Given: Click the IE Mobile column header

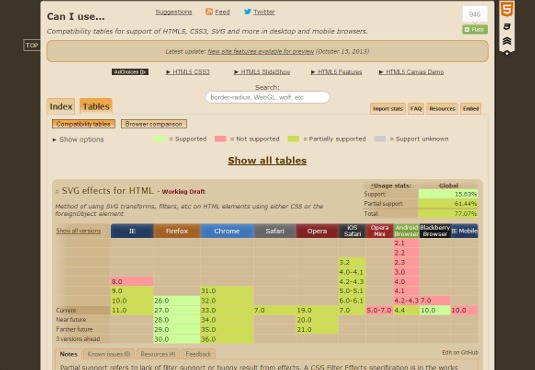Looking at the screenshot, I should pyautogui.click(x=464, y=231).
